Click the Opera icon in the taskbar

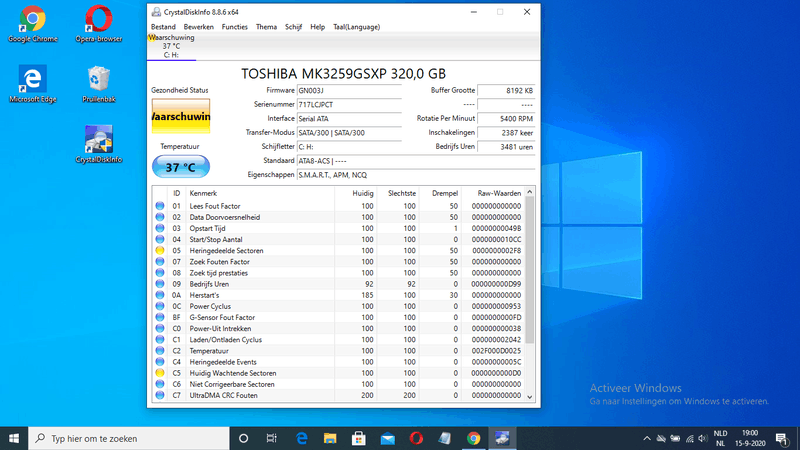point(415,438)
